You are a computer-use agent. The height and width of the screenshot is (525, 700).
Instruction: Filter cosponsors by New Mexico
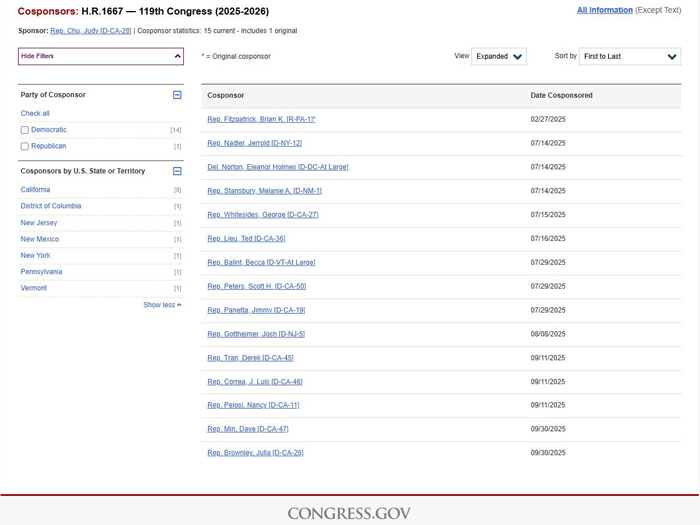40,239
